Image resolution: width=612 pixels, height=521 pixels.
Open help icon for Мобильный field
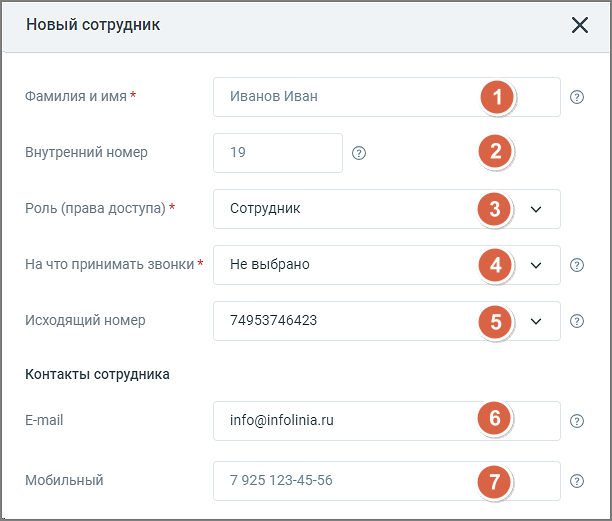click(x=577, y=481)
